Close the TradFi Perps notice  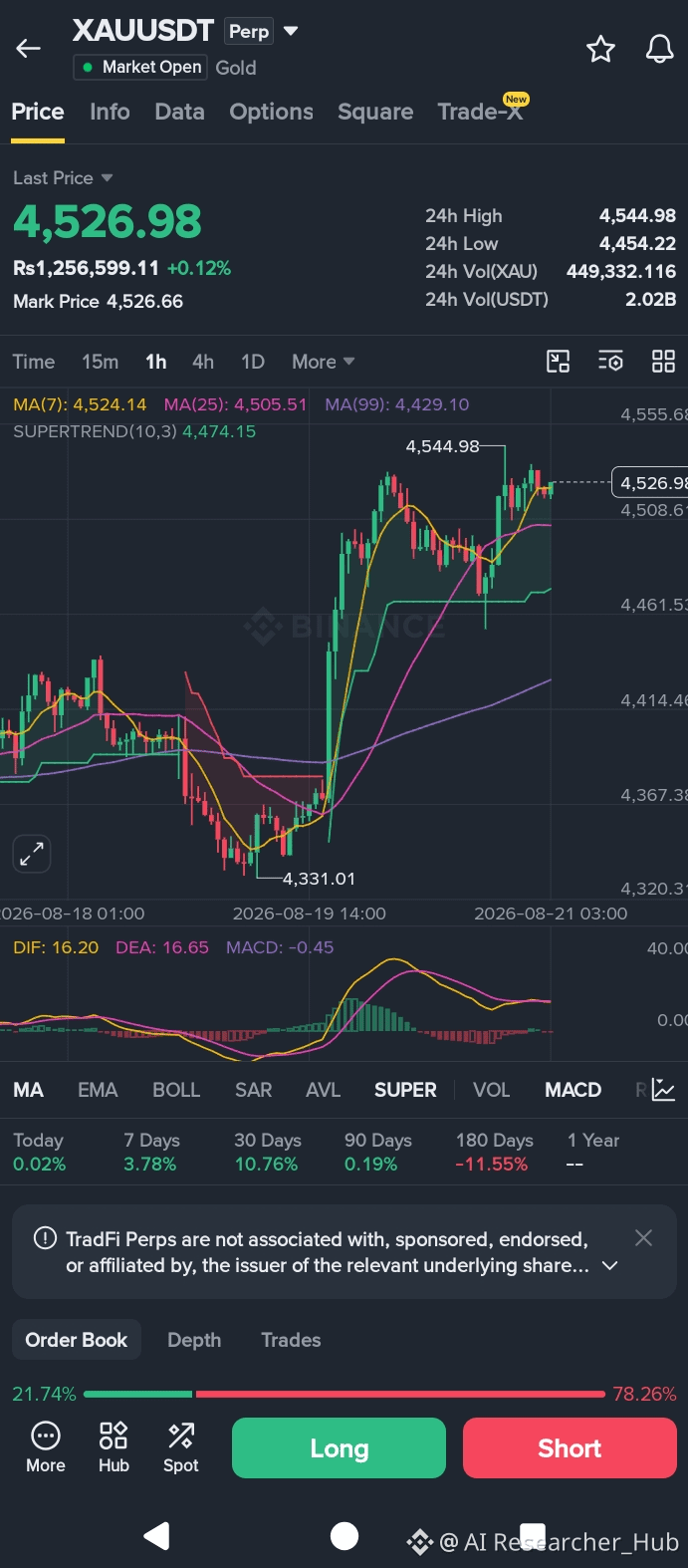644,1237
